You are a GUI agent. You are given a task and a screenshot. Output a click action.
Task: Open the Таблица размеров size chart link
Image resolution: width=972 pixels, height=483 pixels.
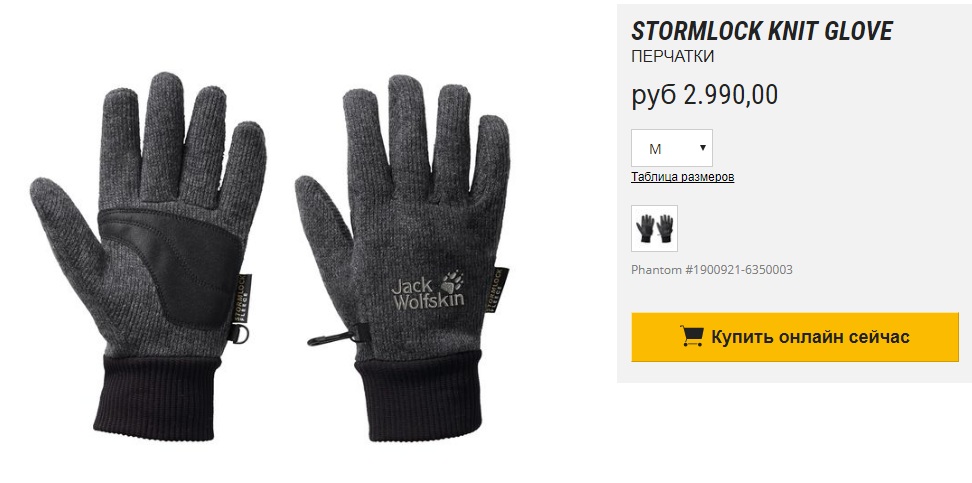pos(683,177)
